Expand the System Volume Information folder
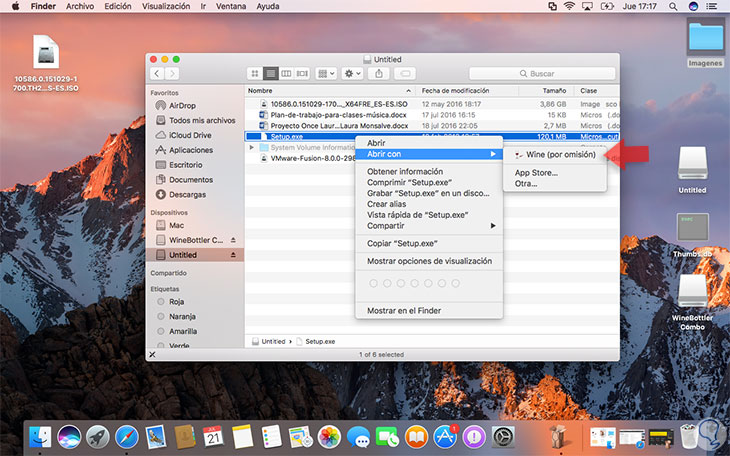The image size is (730, 456). click(x=252, y=148)
